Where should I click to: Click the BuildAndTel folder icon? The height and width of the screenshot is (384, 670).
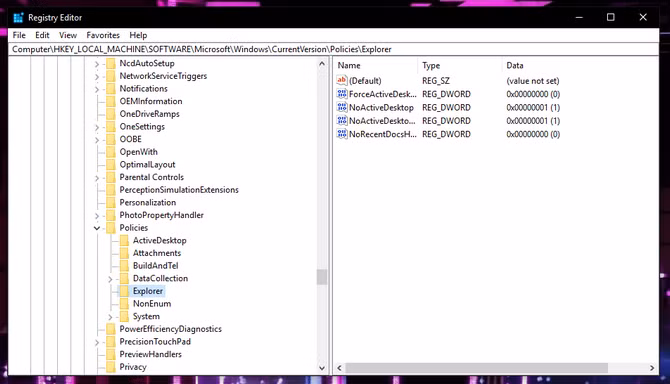click(x=124, y=266)
